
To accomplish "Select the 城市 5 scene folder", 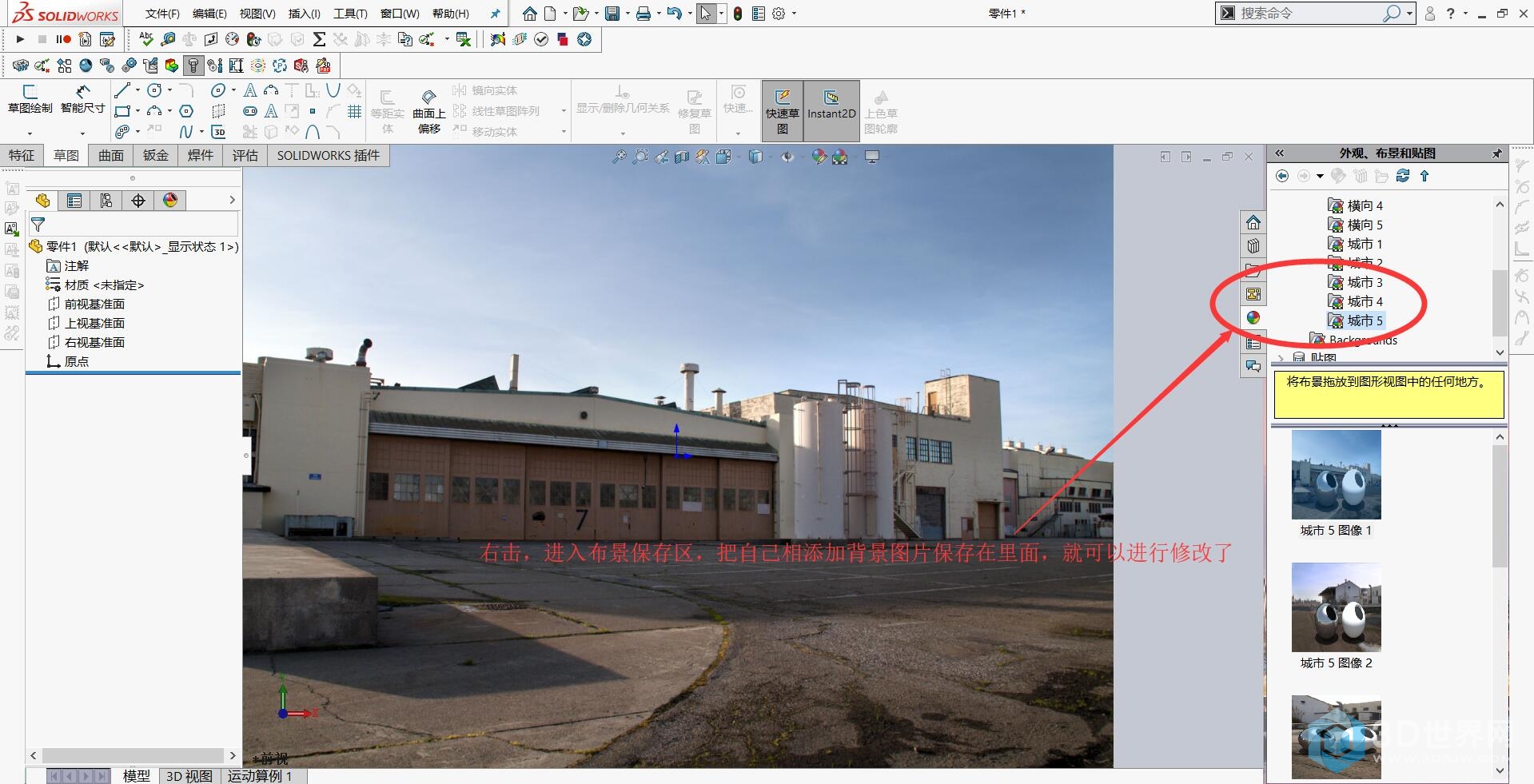I will click(x=1356, y=320).
